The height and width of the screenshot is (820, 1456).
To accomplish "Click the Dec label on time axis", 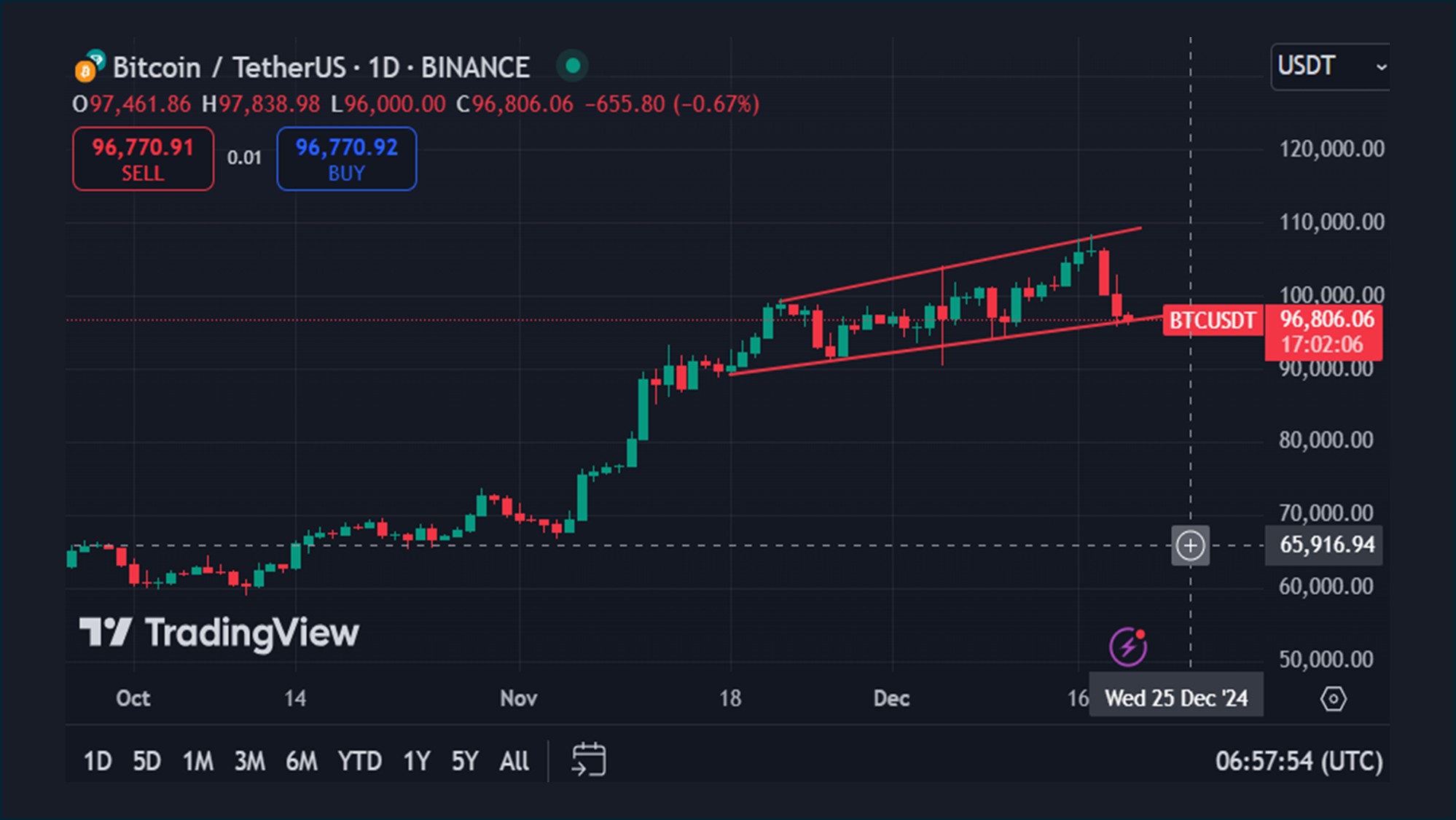I will pos(891,698).
